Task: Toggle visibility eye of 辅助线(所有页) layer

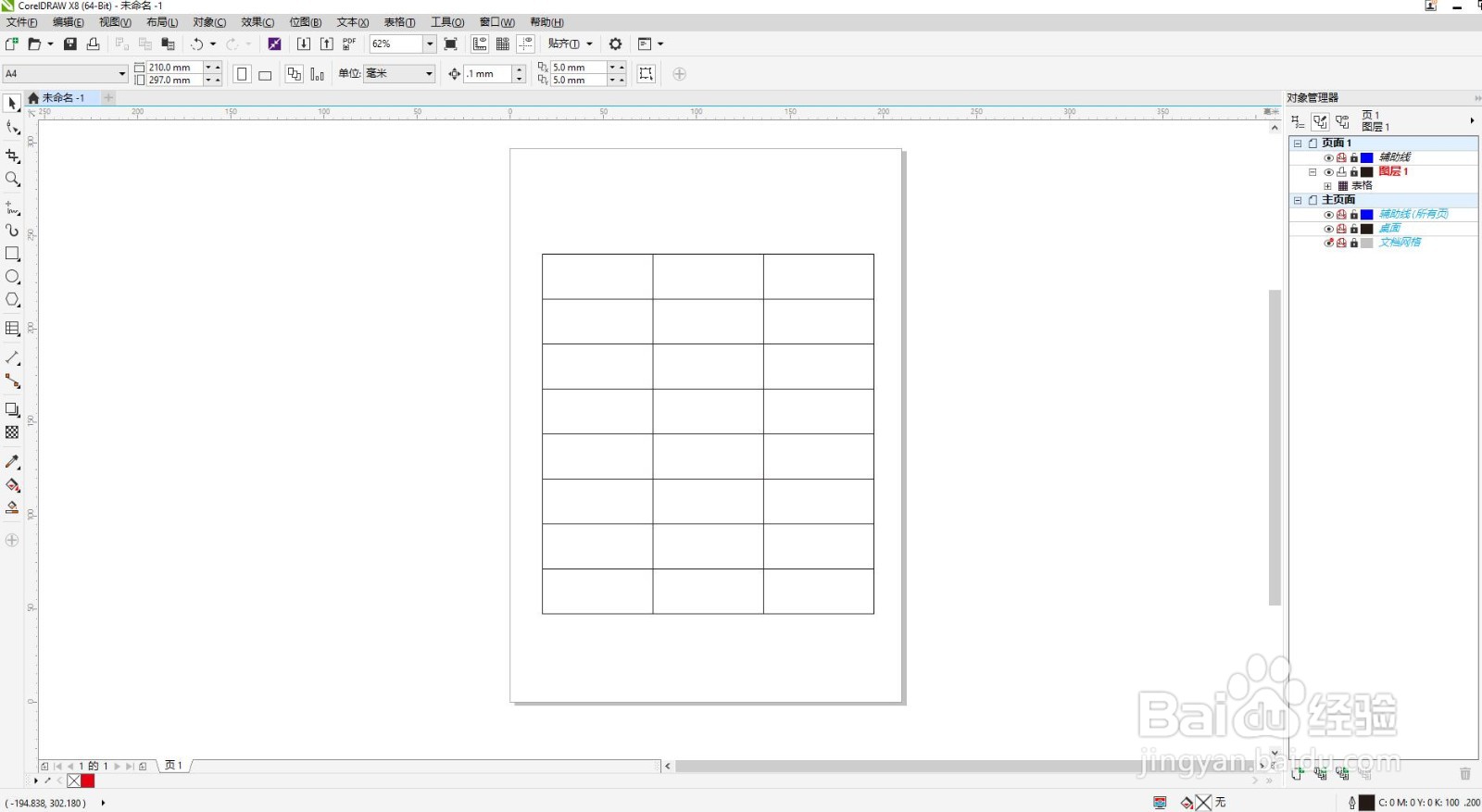Action: point(1328,214)
